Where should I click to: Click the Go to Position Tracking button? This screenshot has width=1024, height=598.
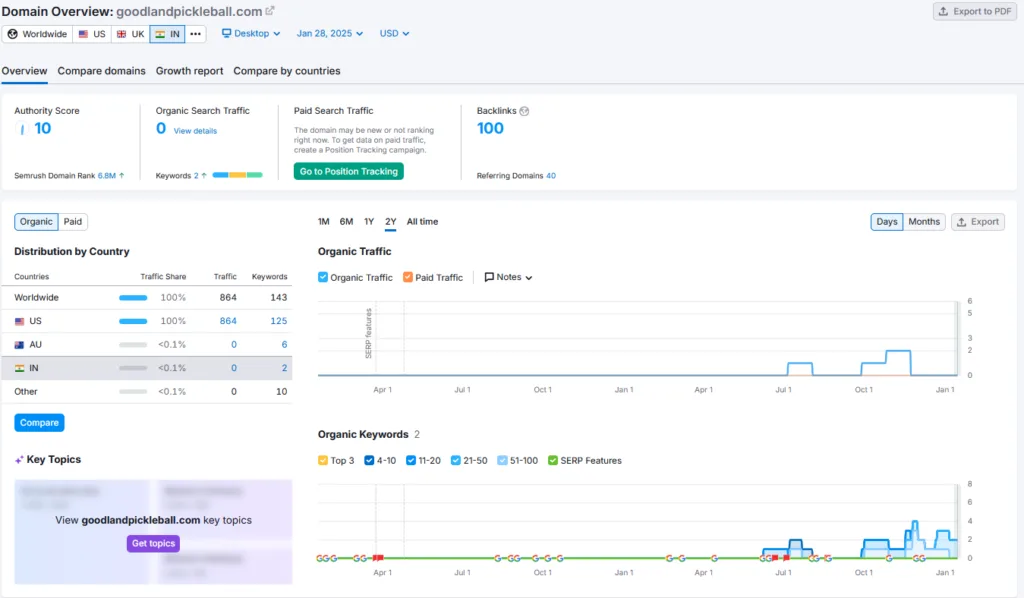click(x=349, y=171)
